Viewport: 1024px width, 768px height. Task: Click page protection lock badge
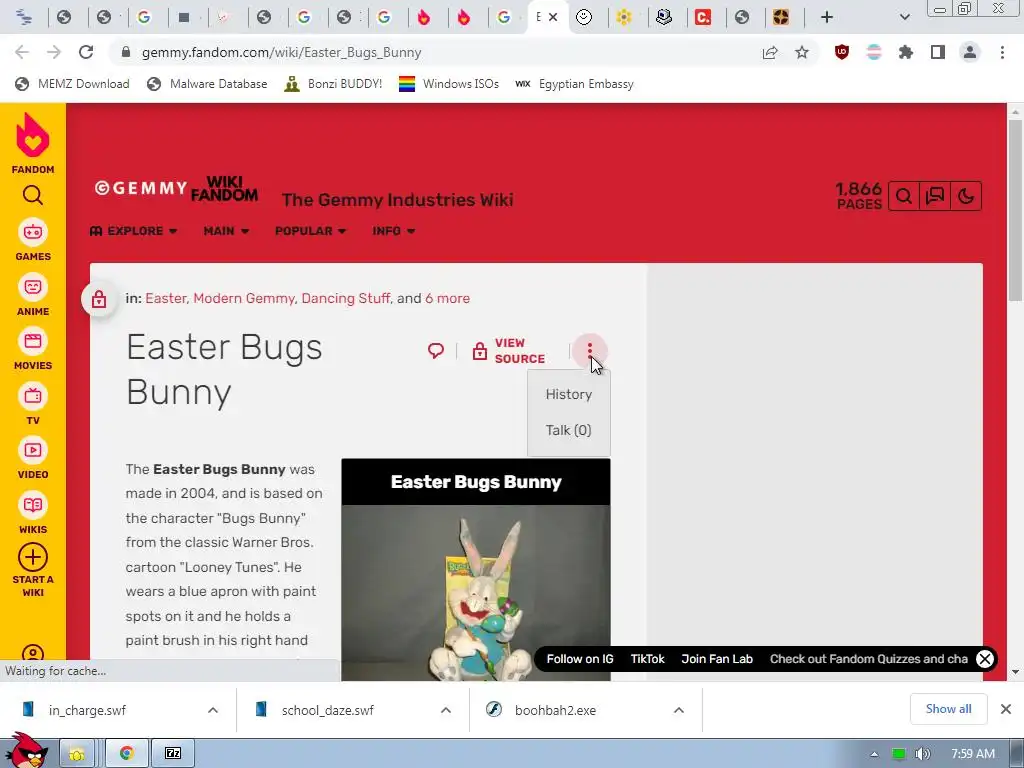99,299
